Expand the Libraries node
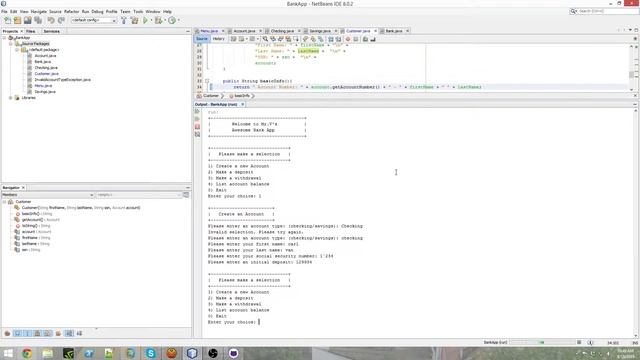This screenshot has width=640, height=360. click(11, 98)
